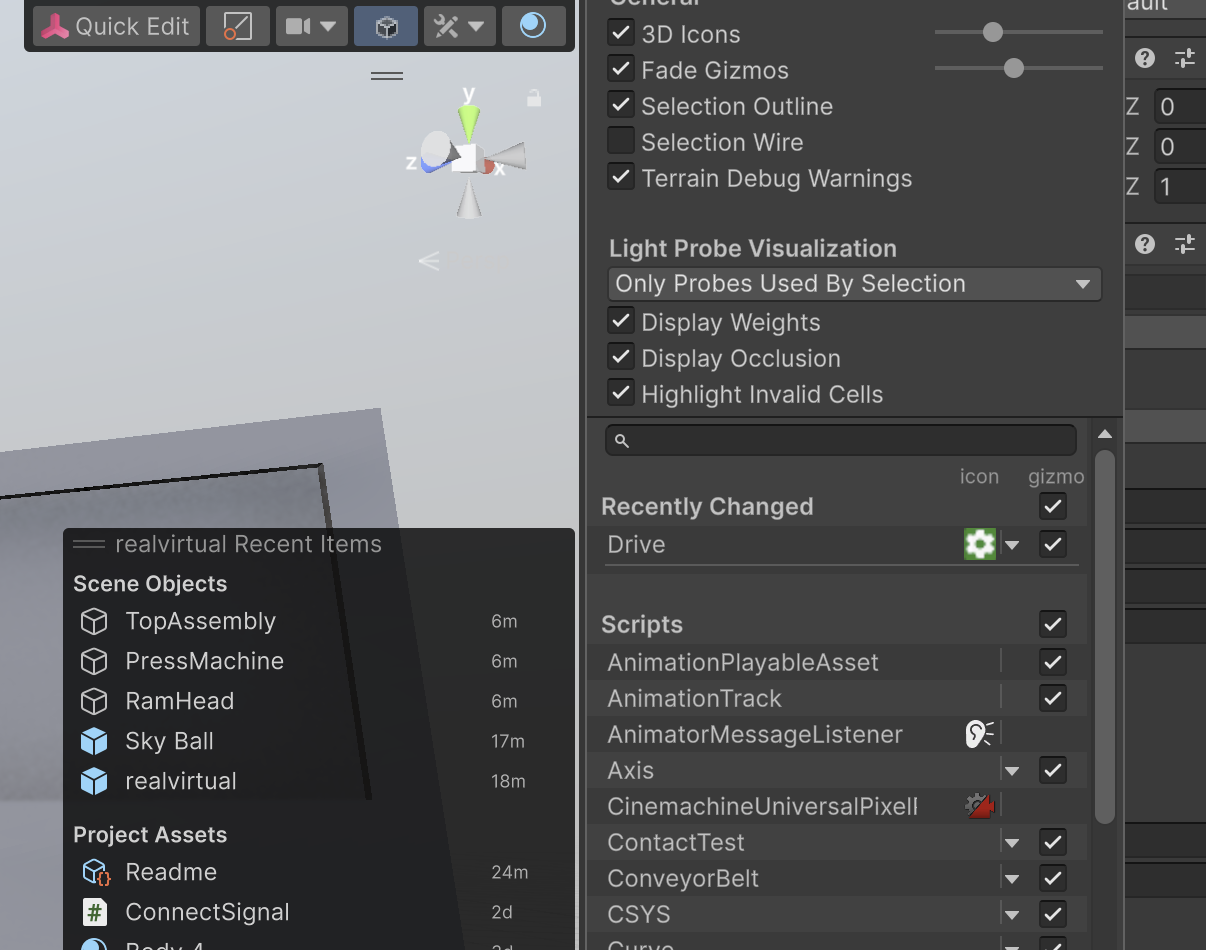Adjust the Fade Gizmos slider
Screen dimensions: 1206x950
(x=1013, y=68)
